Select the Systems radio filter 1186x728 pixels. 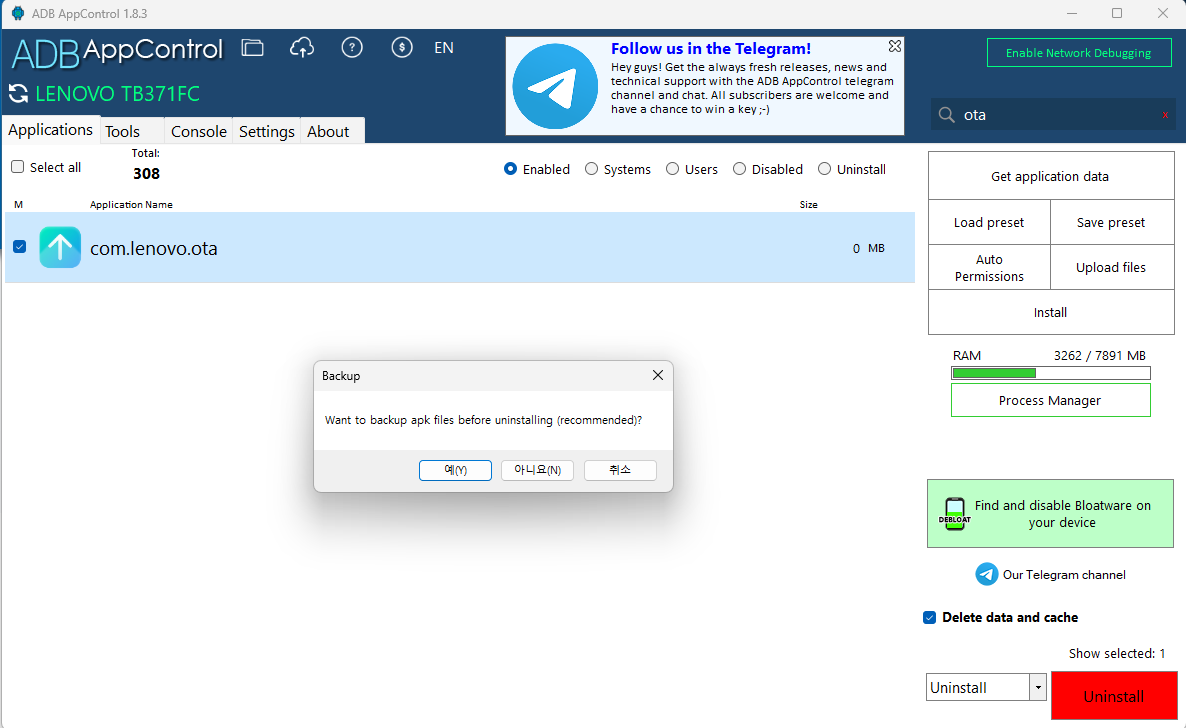(x=591, y=169)
